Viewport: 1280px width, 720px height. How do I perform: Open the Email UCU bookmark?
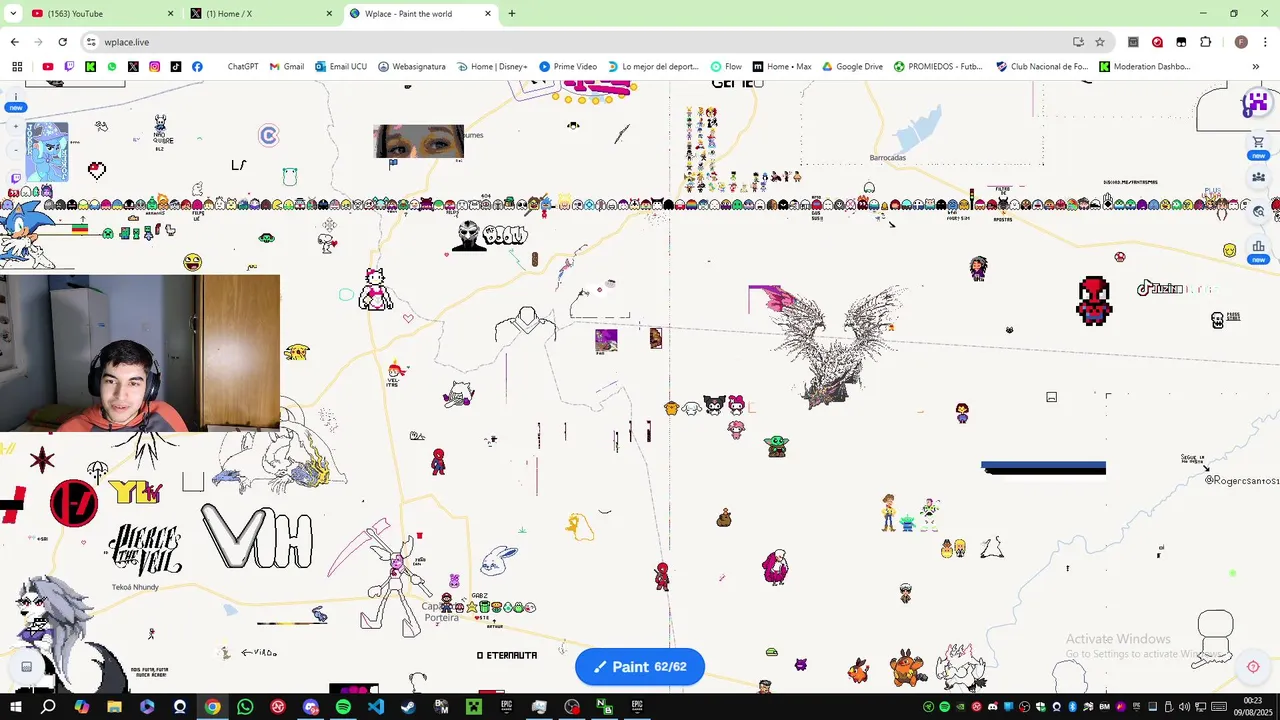point(341,67)
